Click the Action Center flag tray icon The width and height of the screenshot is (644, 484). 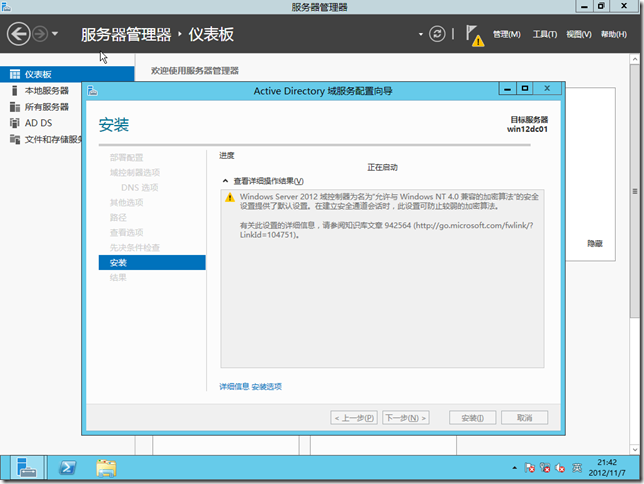(x=529, y=468)
